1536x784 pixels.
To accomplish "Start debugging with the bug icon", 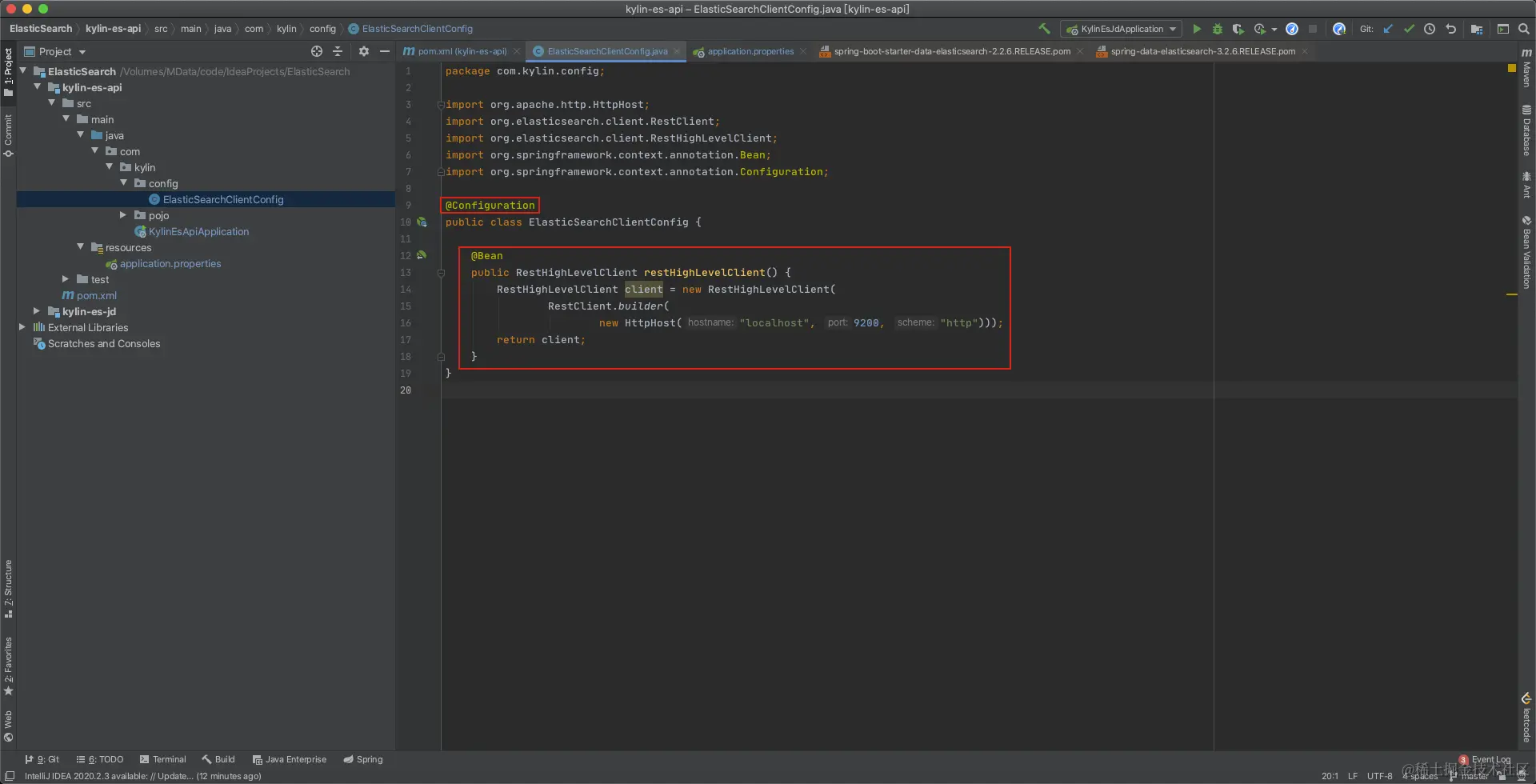I will point(1217,29).
